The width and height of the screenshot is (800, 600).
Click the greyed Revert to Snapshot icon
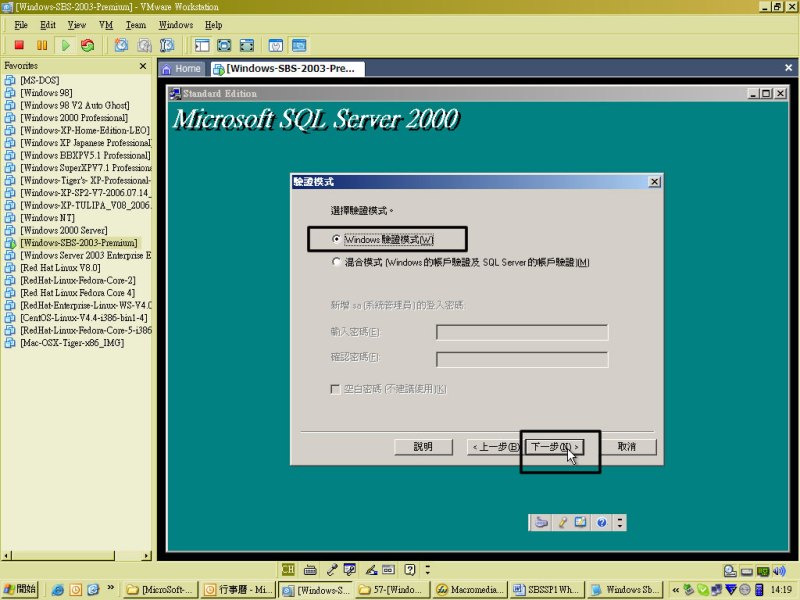pos(144,45)
